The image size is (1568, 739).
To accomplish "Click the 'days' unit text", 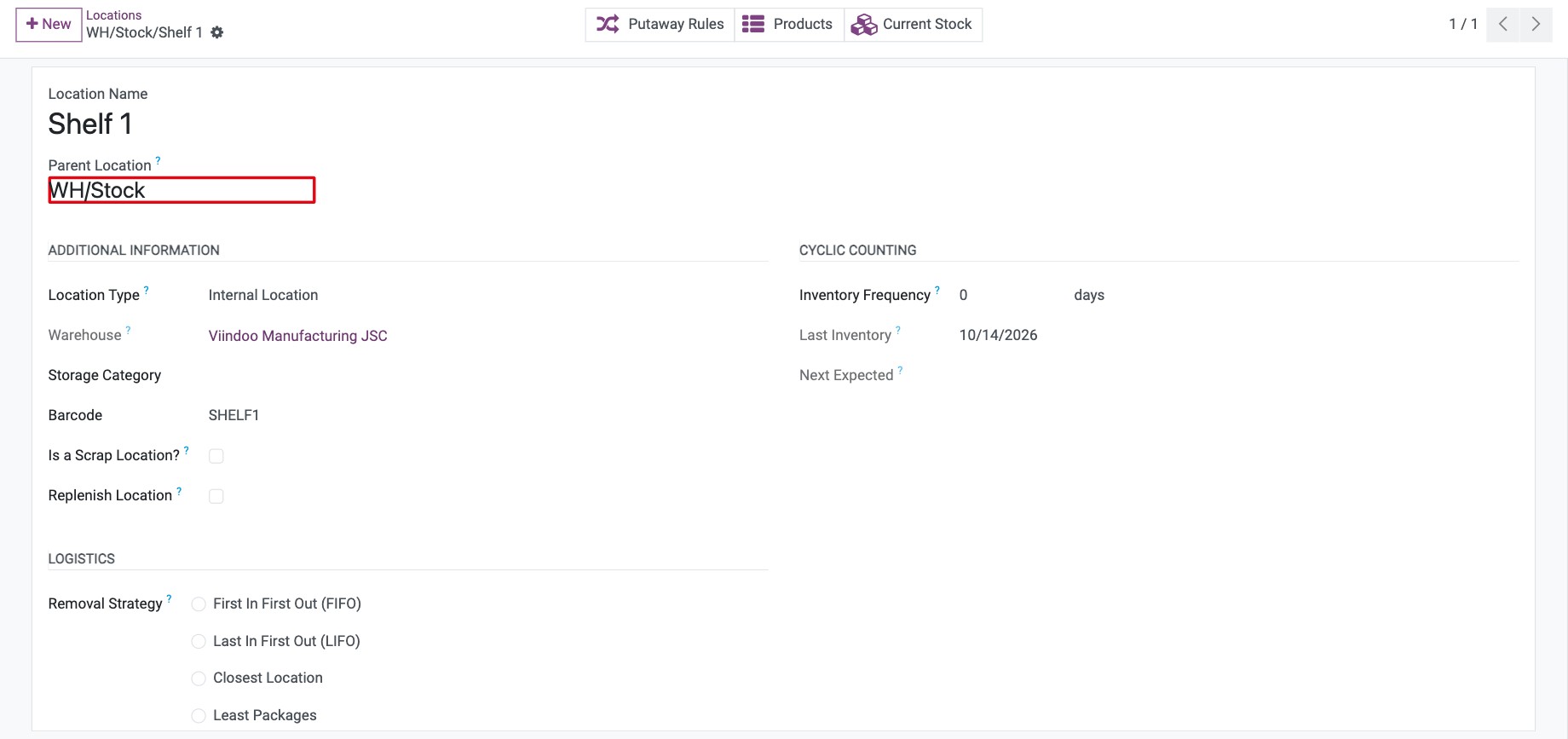I will tap(1089, 295).
